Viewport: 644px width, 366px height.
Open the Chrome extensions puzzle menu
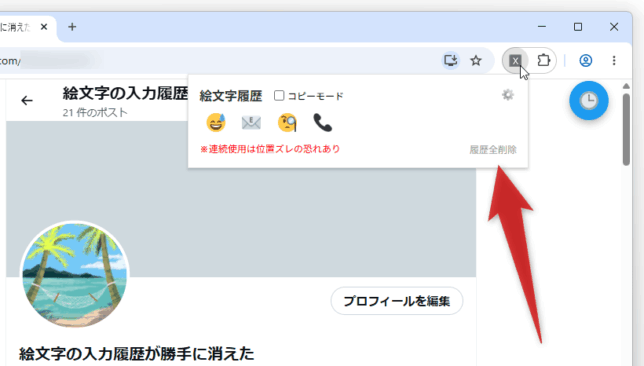click(543, 61)
